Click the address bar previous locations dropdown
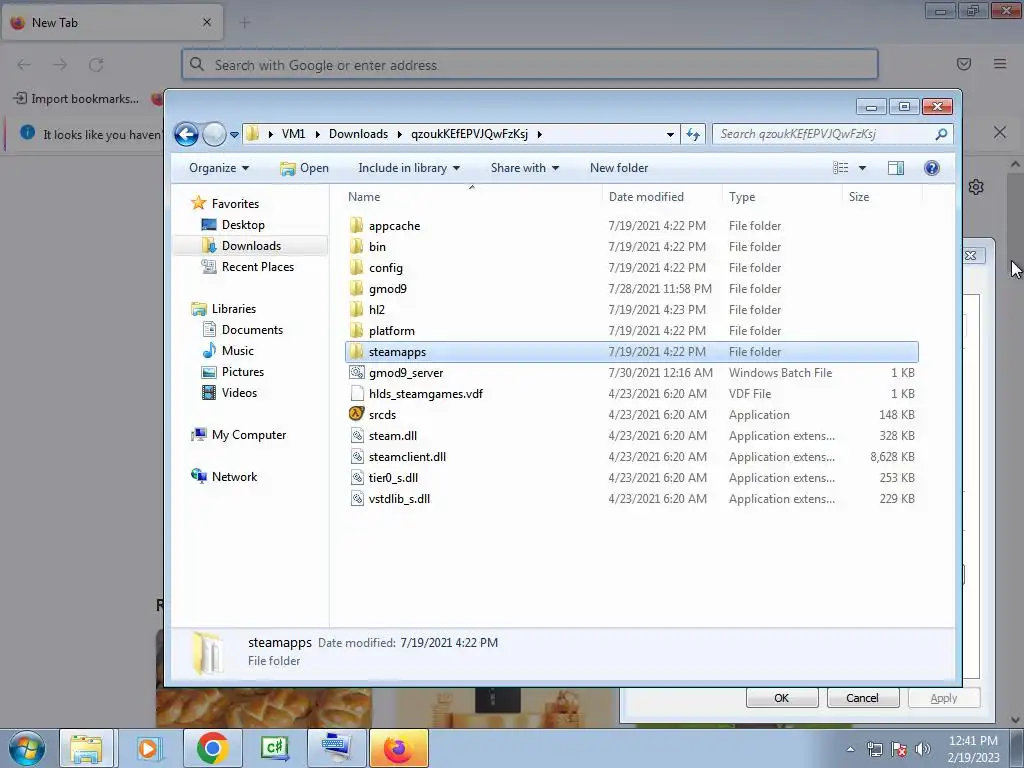 [x=670, y=135]
